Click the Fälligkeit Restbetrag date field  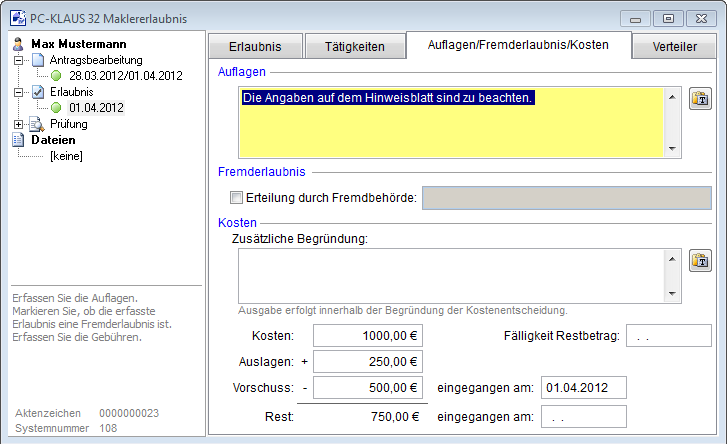(x=667, y=336)
